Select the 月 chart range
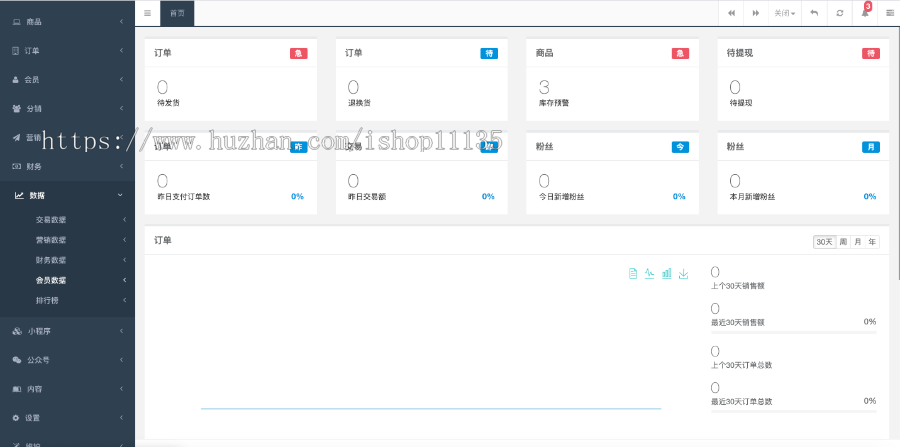Image resolution: width=900 pixels, height=447 pixels. click(858, 242)
